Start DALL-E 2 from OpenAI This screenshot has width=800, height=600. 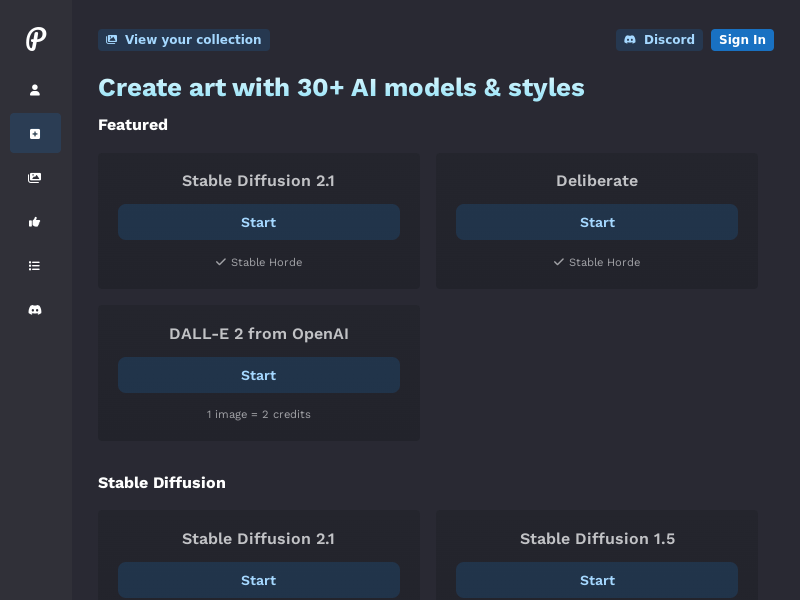pos(259,375)
